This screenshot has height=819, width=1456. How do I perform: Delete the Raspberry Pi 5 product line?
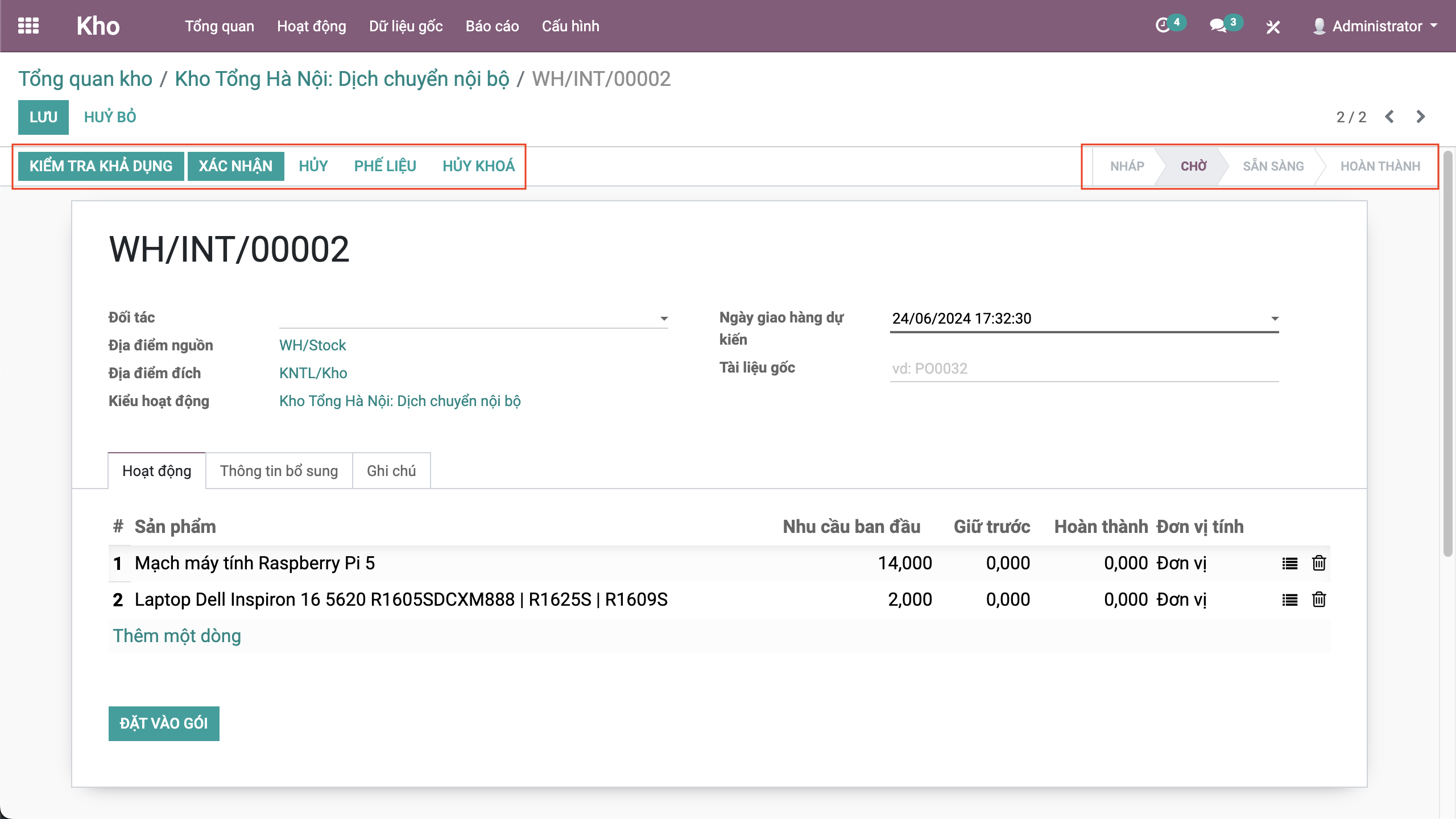pos(1319,563)
